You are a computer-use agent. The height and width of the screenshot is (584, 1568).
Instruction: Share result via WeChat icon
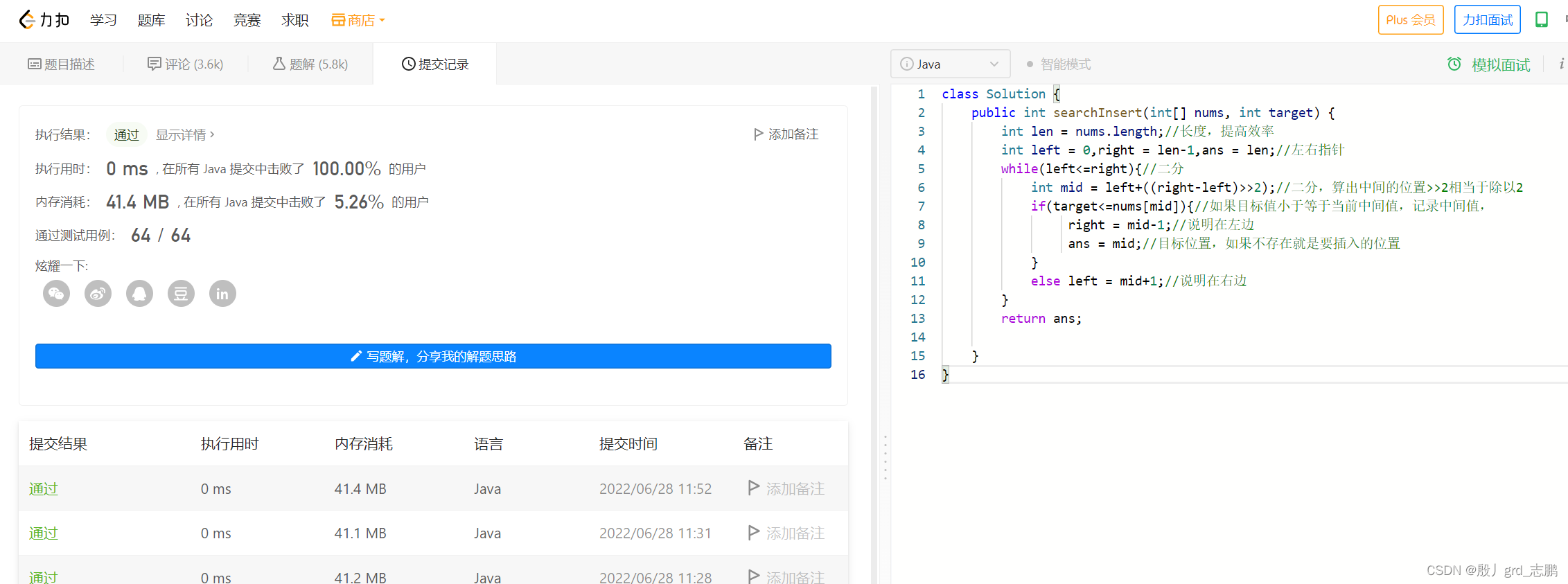[57, 294]
